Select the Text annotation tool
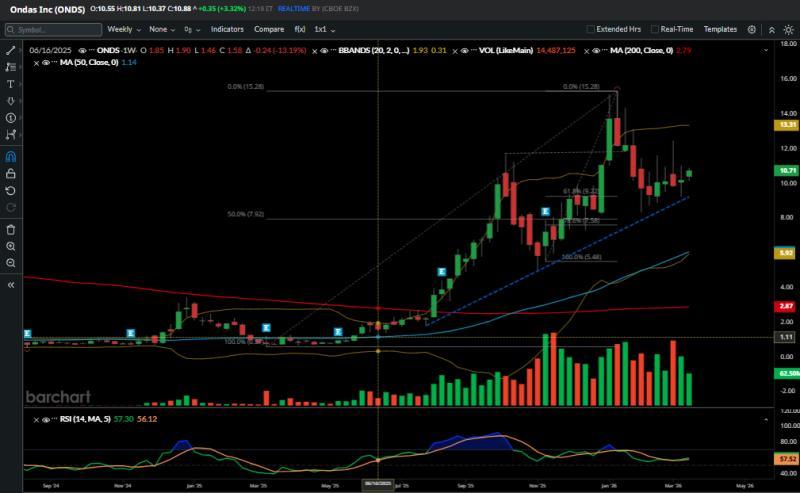The width and height of the screenshot is (800, 493). click(11, 84)
